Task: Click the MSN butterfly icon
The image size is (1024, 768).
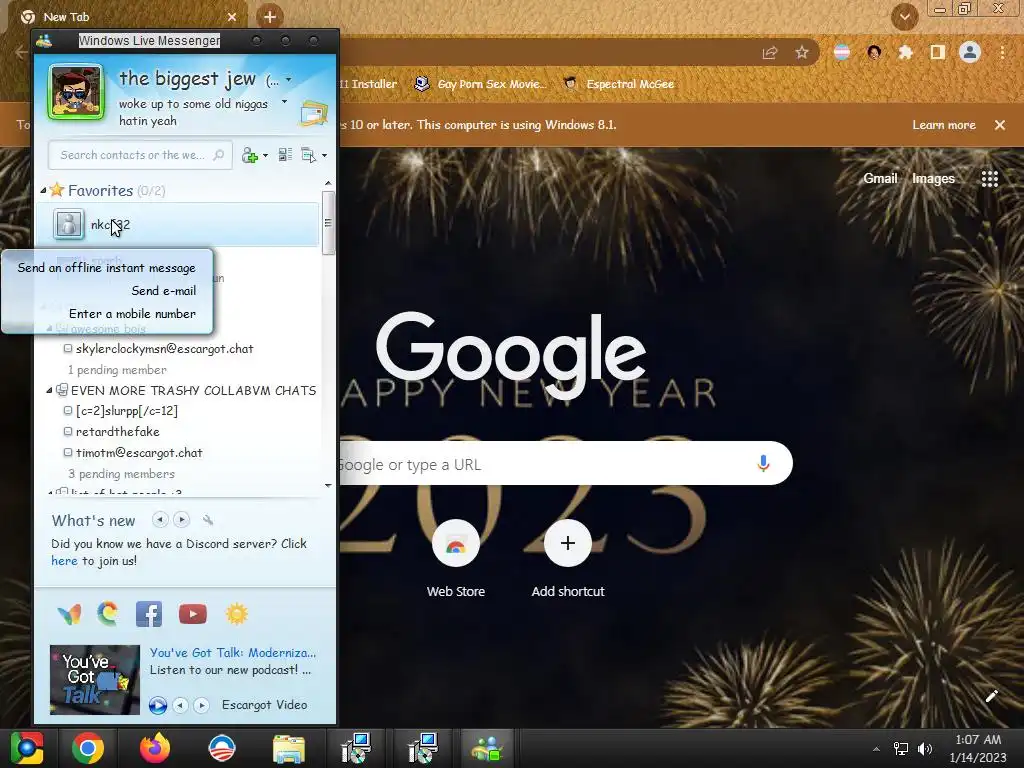Action: point(69,614)
